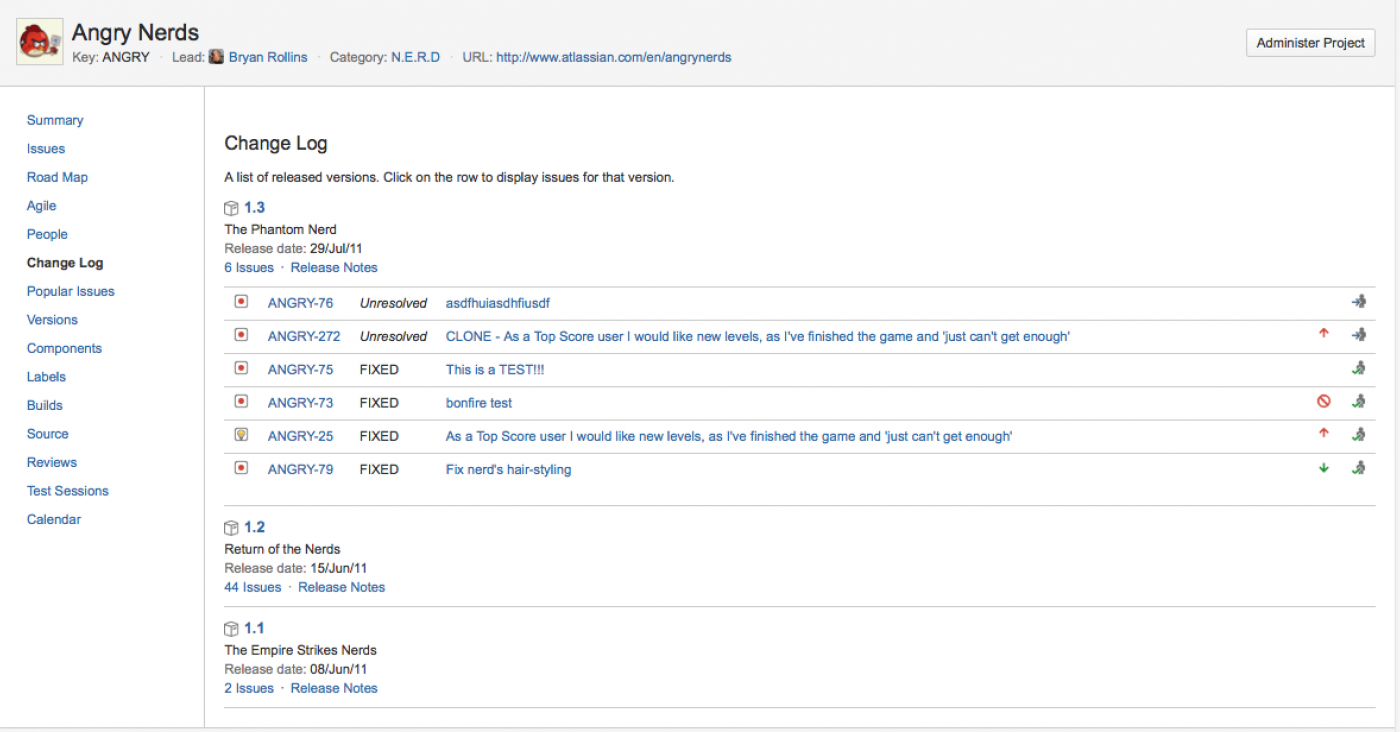Click the lightbulb icon for ANGRY-25

click(241, 435)
